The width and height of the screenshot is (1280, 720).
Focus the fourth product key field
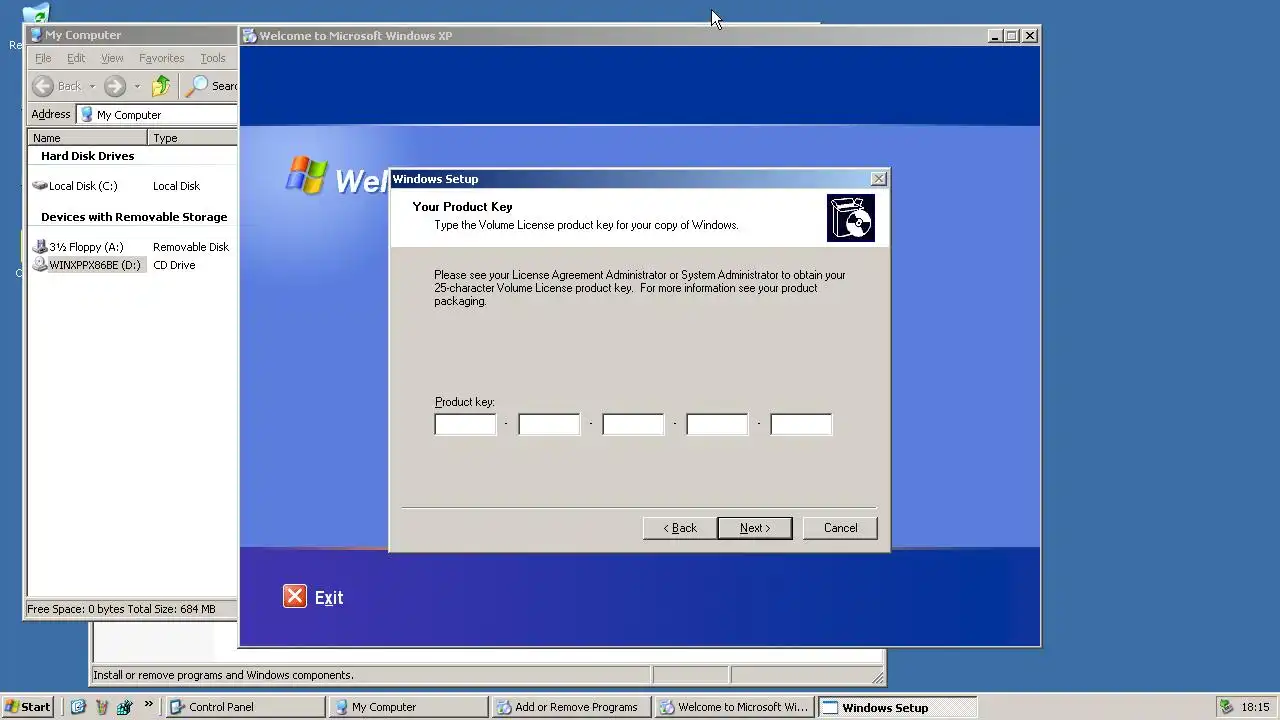(717, 424)
